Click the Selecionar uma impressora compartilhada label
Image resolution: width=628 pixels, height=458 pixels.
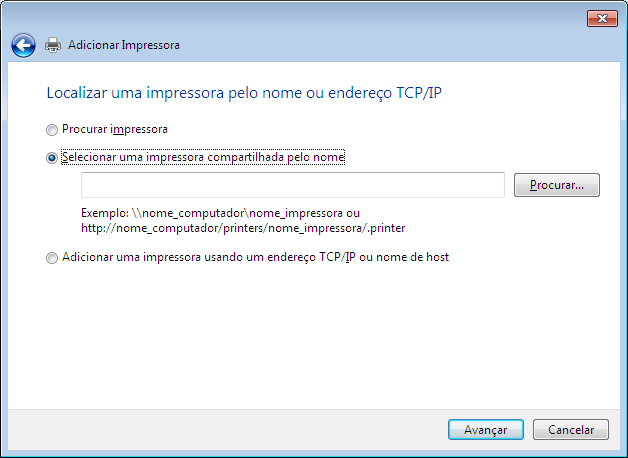(203, 157)
